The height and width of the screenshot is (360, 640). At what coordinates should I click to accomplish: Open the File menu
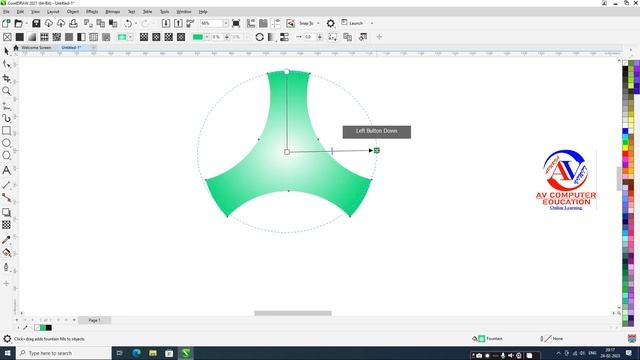[x=6, y=12]
